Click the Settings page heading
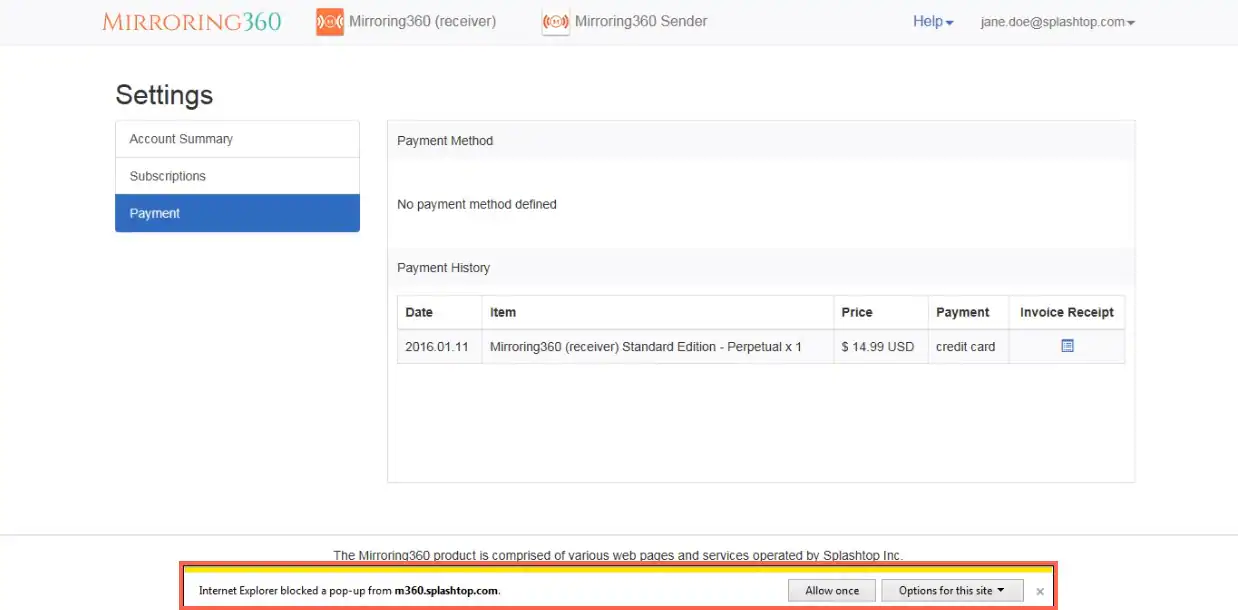 point(164,95)
